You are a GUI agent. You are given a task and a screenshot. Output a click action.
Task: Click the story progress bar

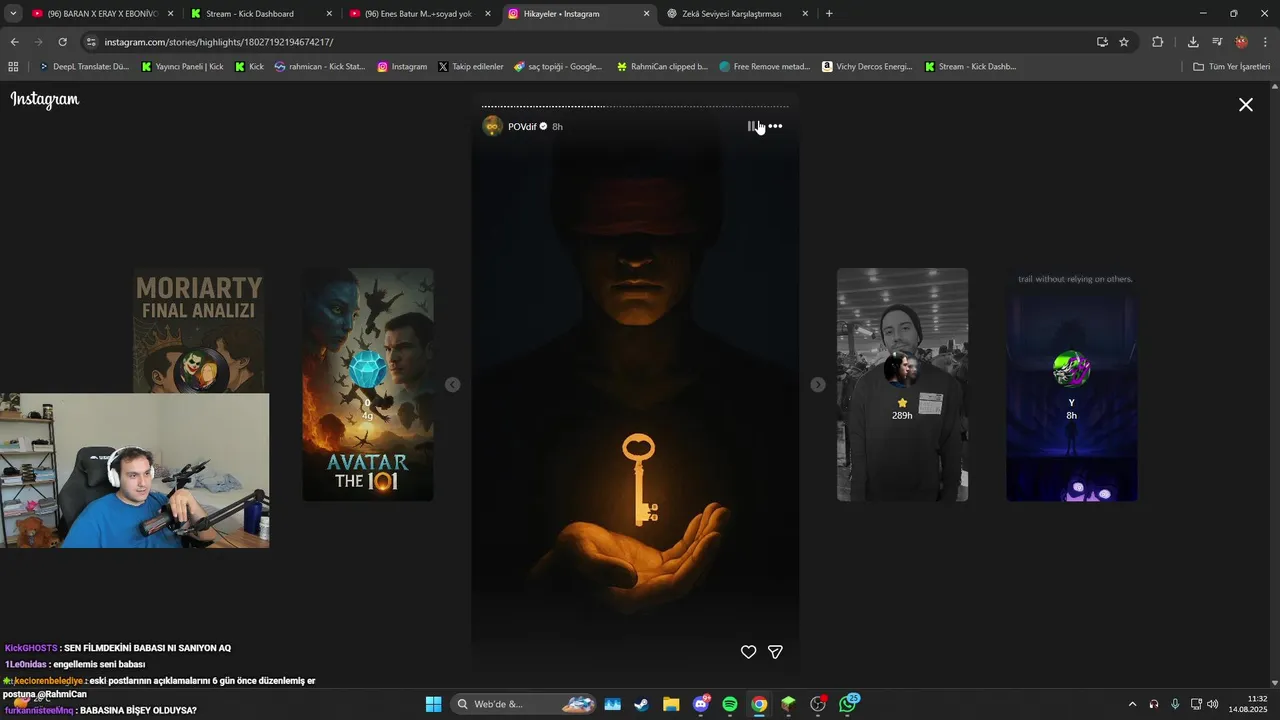635,106
